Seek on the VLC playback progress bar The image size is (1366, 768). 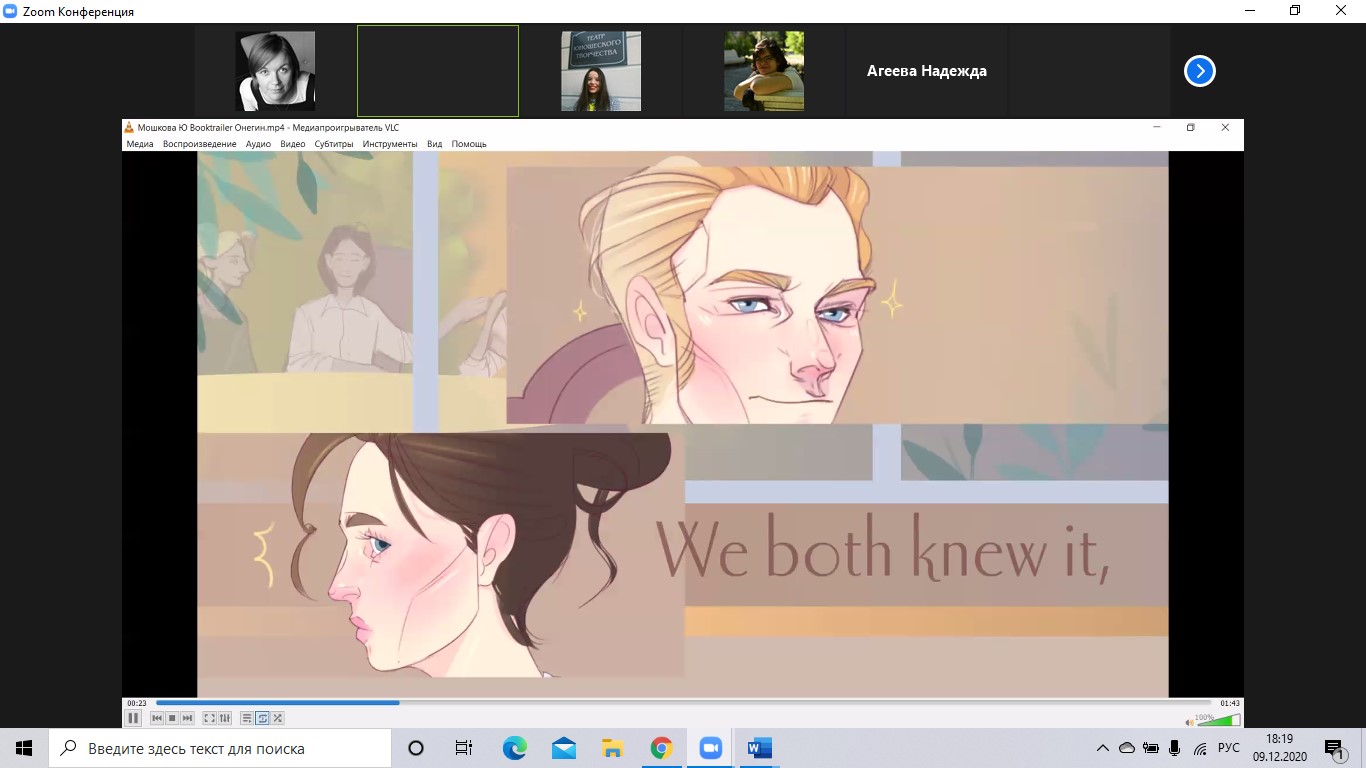683,703
